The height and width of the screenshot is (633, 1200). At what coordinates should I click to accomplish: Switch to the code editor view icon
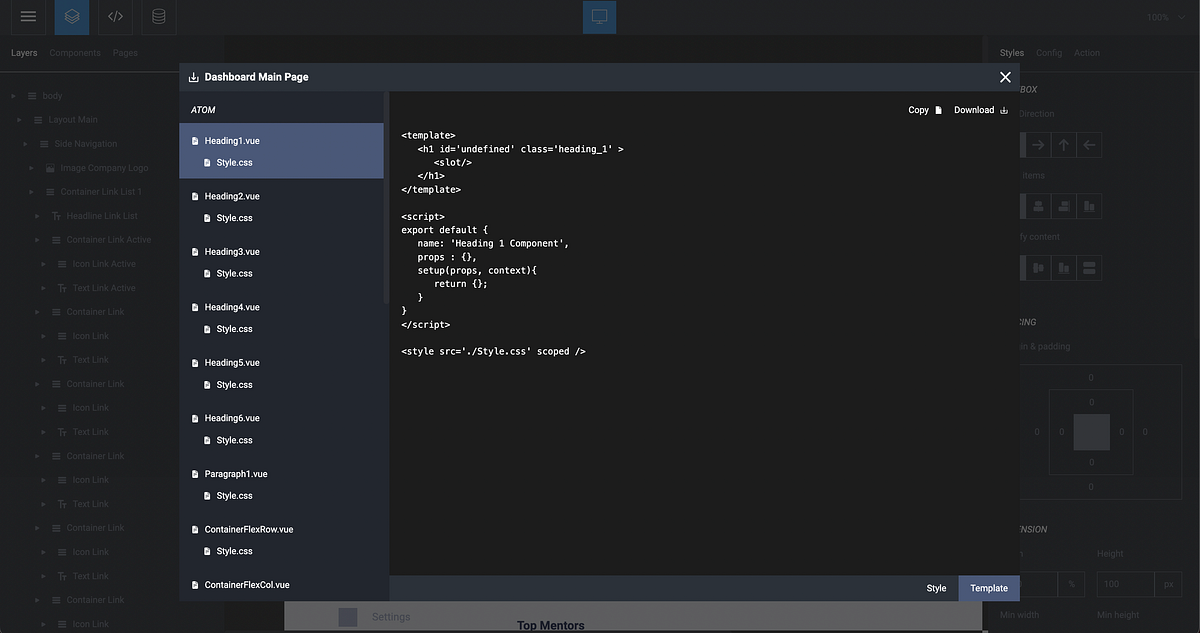tap(113, 16)
